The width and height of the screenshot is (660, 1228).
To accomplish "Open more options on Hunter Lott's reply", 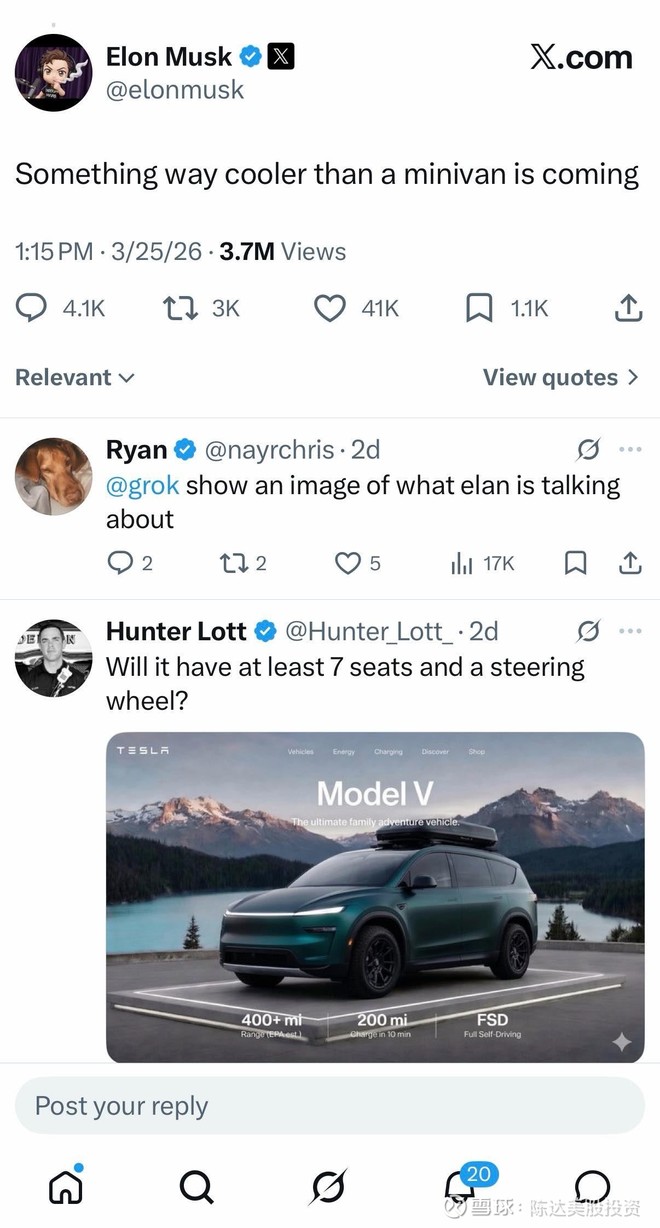I will (630, 632).
